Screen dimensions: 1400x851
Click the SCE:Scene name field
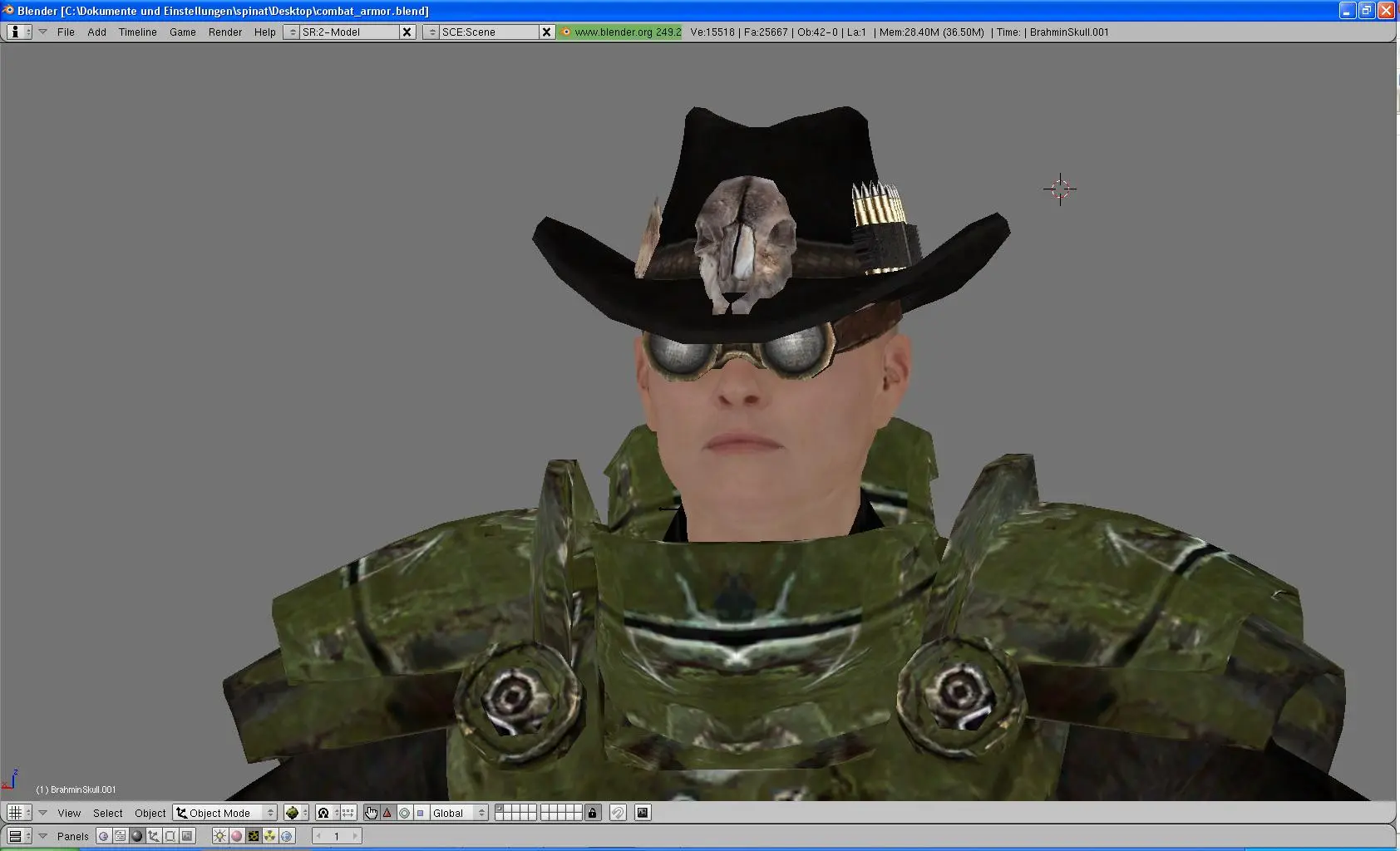(489, 32)
